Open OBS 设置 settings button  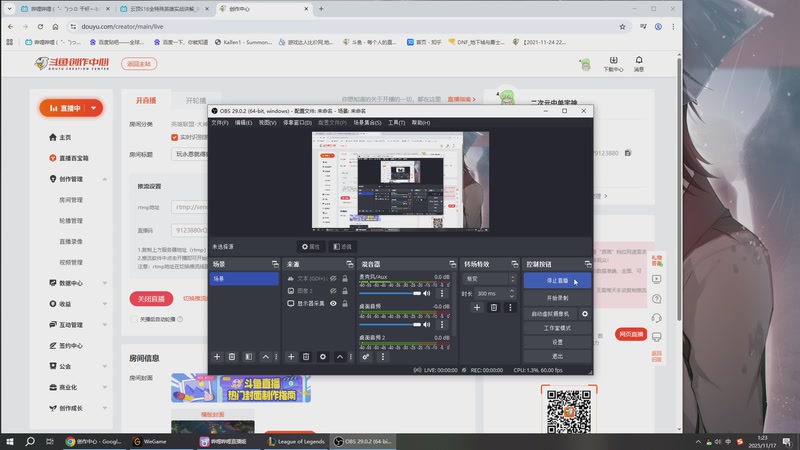557,342
